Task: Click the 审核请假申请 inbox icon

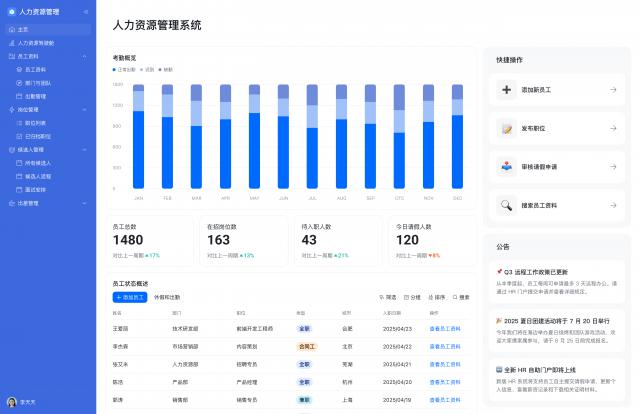Action: coord(506,166)
